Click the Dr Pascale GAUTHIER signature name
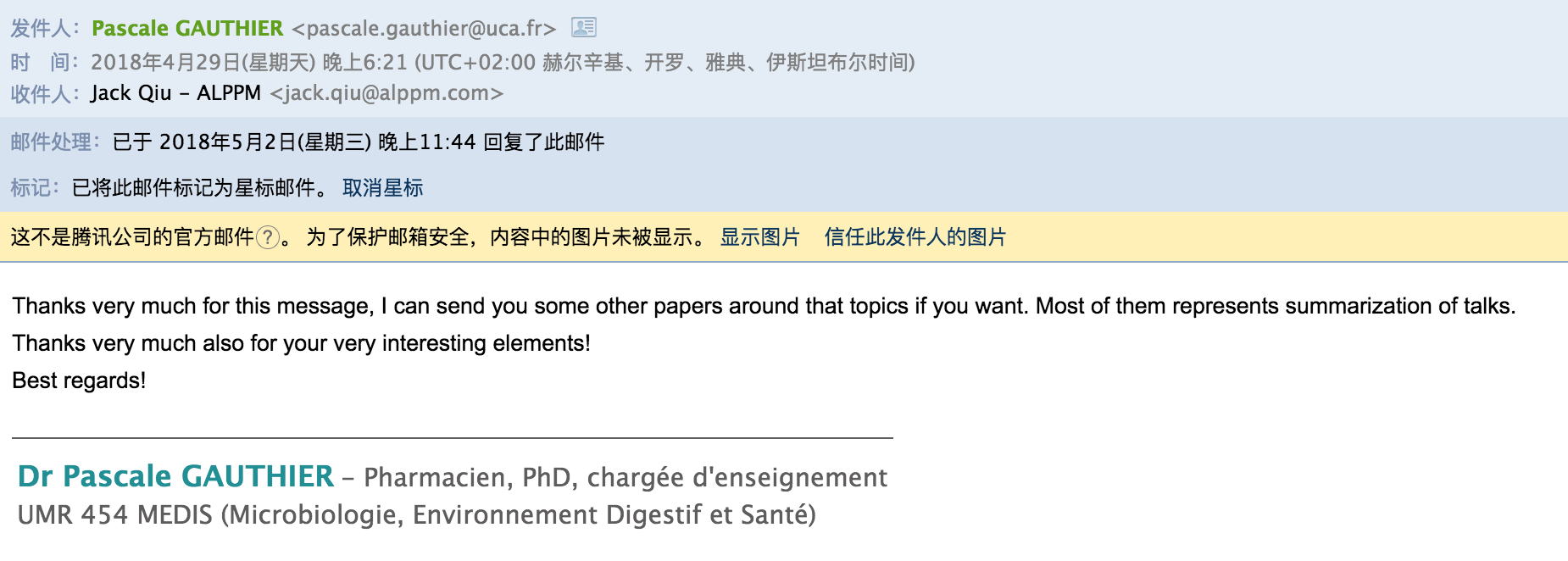Screen dimensions: 1568x561 [x=175, y=476]
